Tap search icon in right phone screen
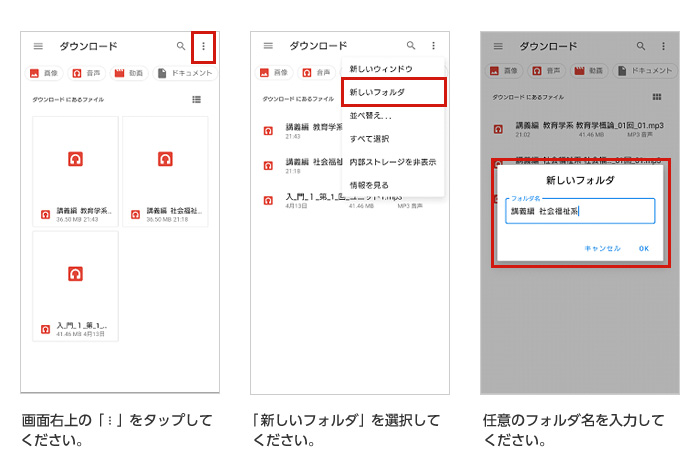This screenshot has height=467, width=700. click(x=641, y=46)
